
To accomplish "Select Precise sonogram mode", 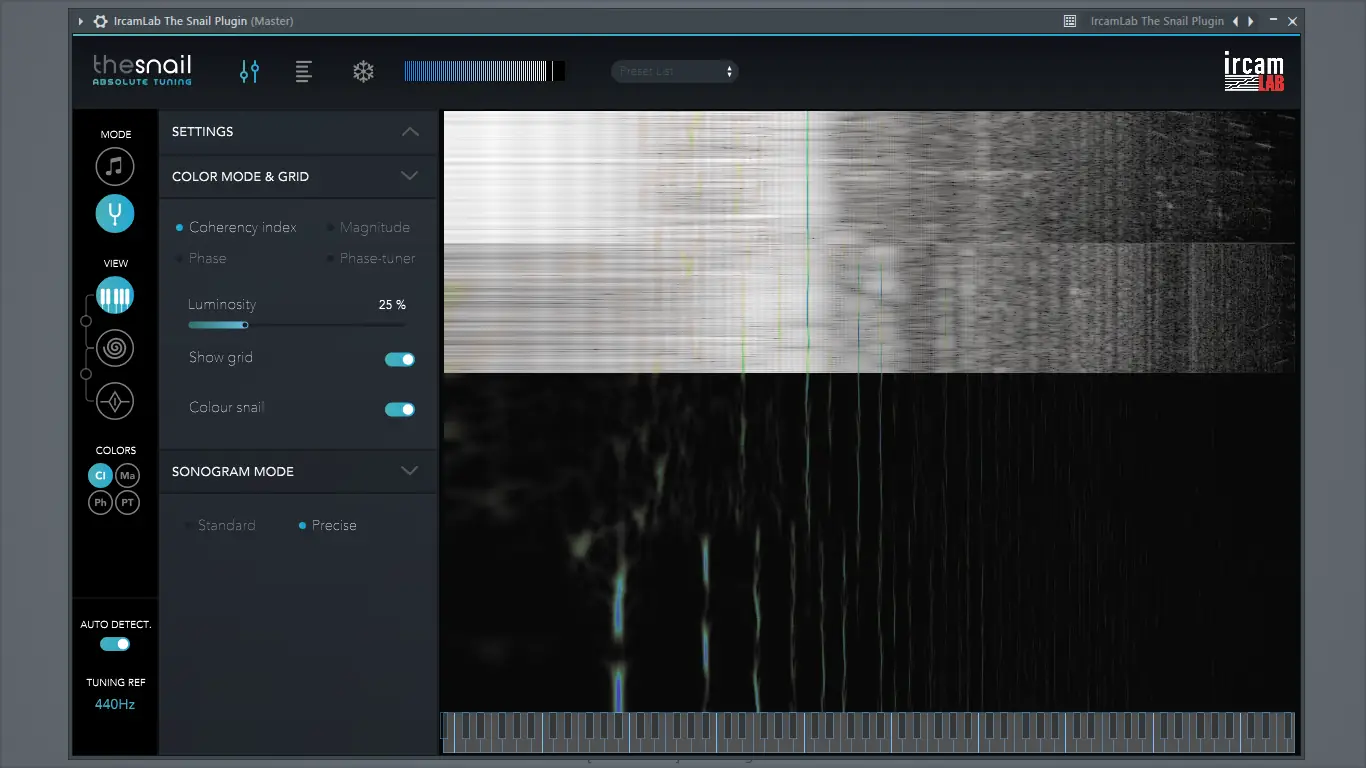I will 327,525.
